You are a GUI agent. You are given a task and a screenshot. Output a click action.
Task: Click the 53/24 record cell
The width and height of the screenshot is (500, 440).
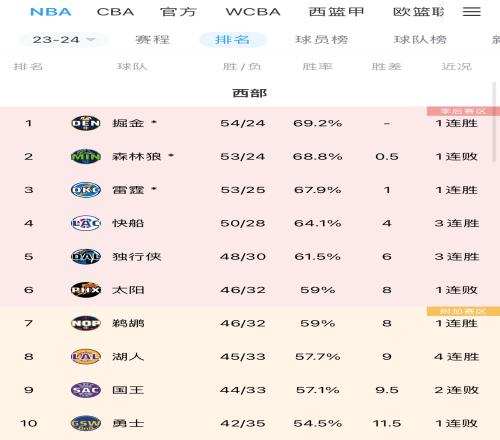(x=243, y=156)
